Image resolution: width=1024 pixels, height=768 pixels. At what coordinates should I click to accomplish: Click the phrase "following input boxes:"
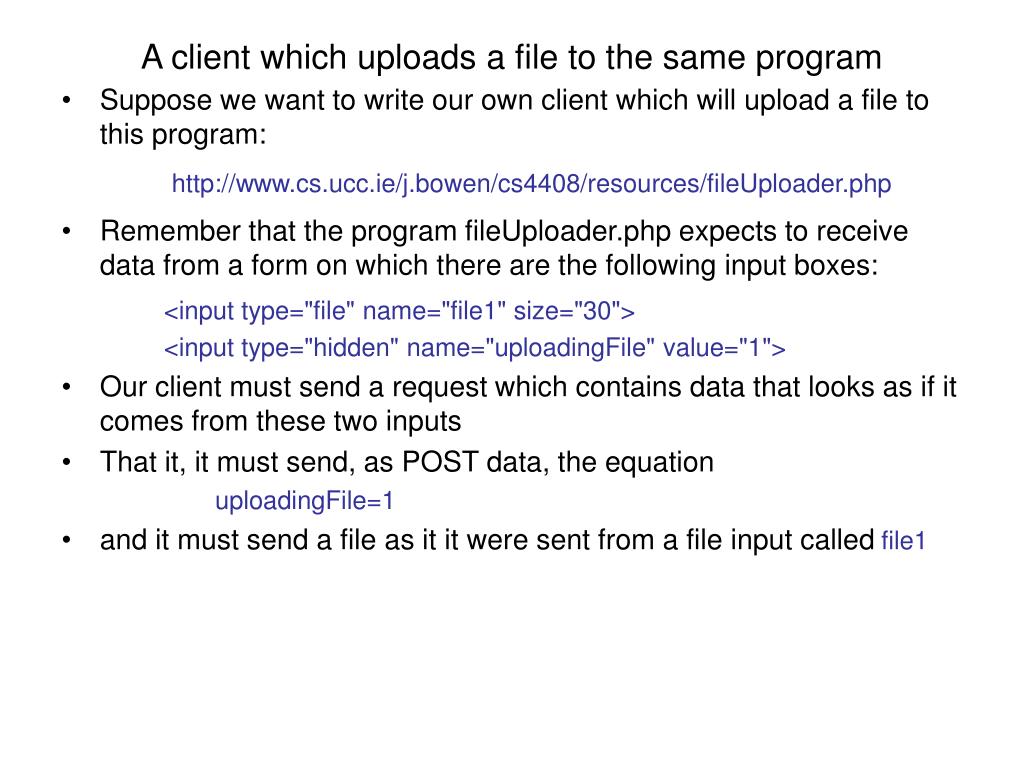pyautogui.click(x=742, y=266)
